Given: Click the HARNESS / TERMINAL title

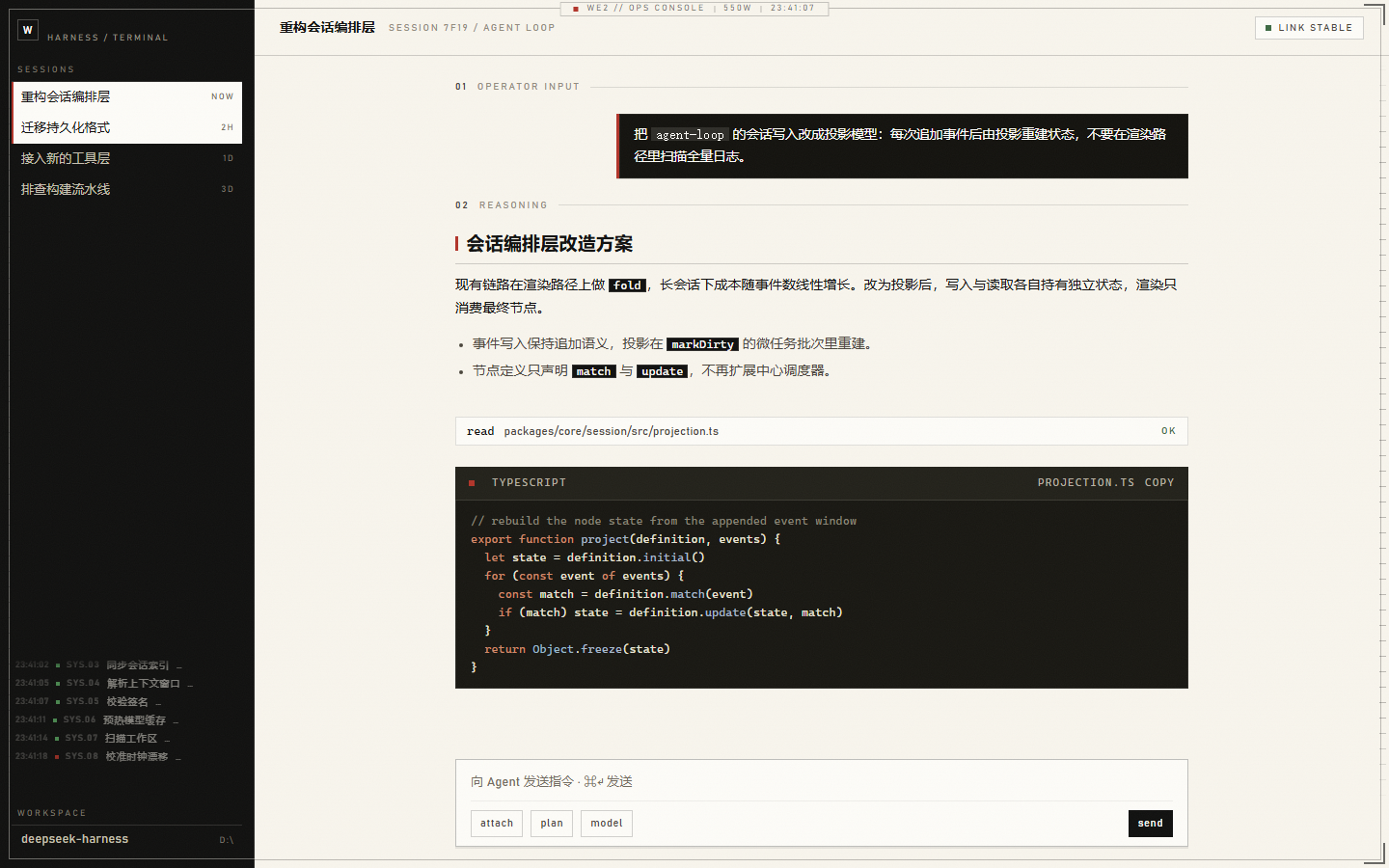Looking at the screenshot, I should click(x=108, y=38).
